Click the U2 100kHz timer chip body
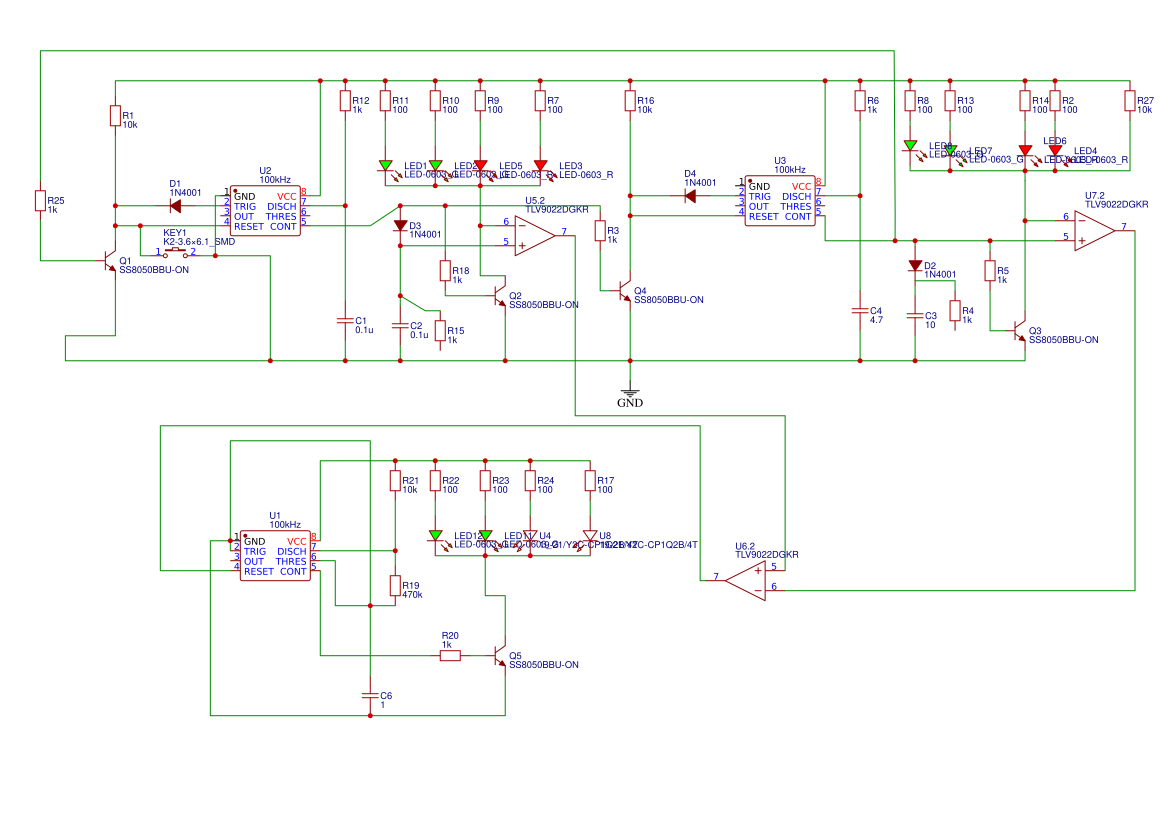This screenshot has width=1169, height=827. pyautogui.click(x=265, y=211)
